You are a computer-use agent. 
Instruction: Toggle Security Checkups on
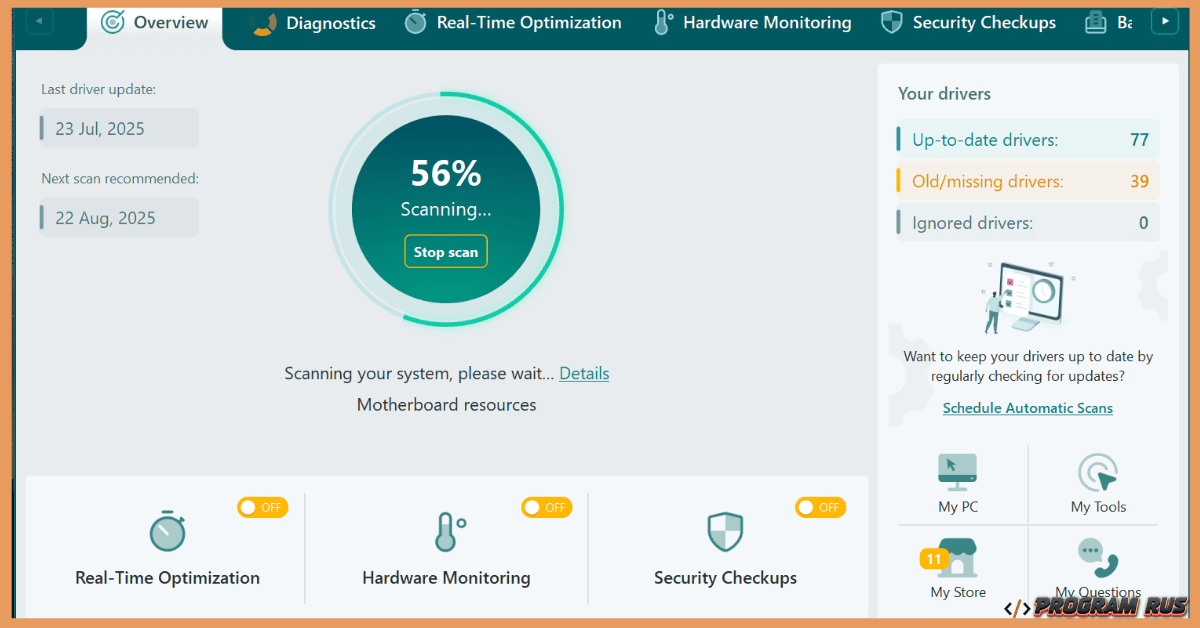coord(820,508)
